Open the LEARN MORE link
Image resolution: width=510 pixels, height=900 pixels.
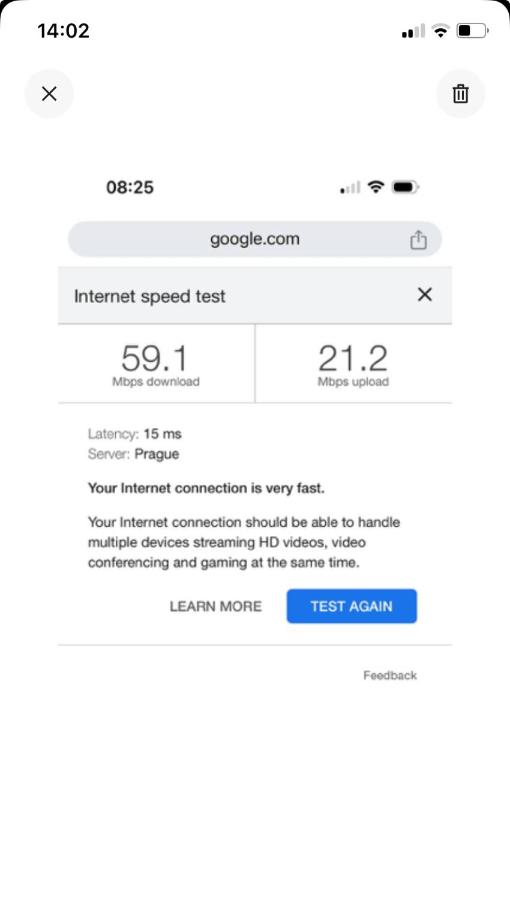216,606
